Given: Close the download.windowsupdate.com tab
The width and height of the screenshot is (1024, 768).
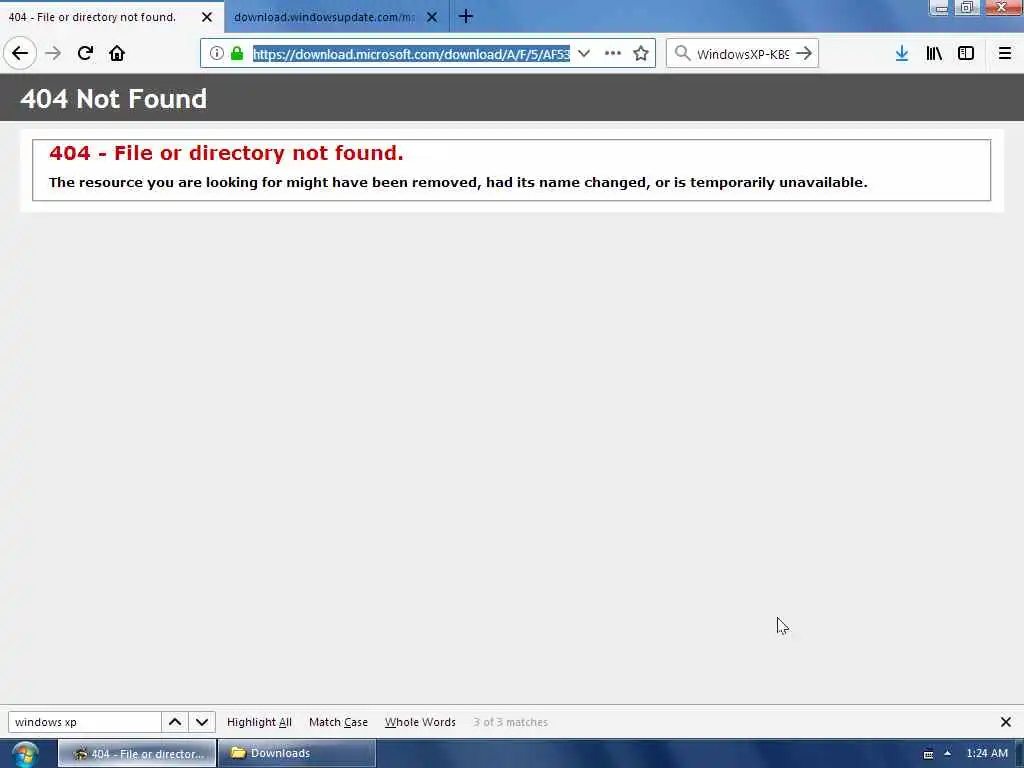Looking at the screenshot, I should [x=432, y=17].
